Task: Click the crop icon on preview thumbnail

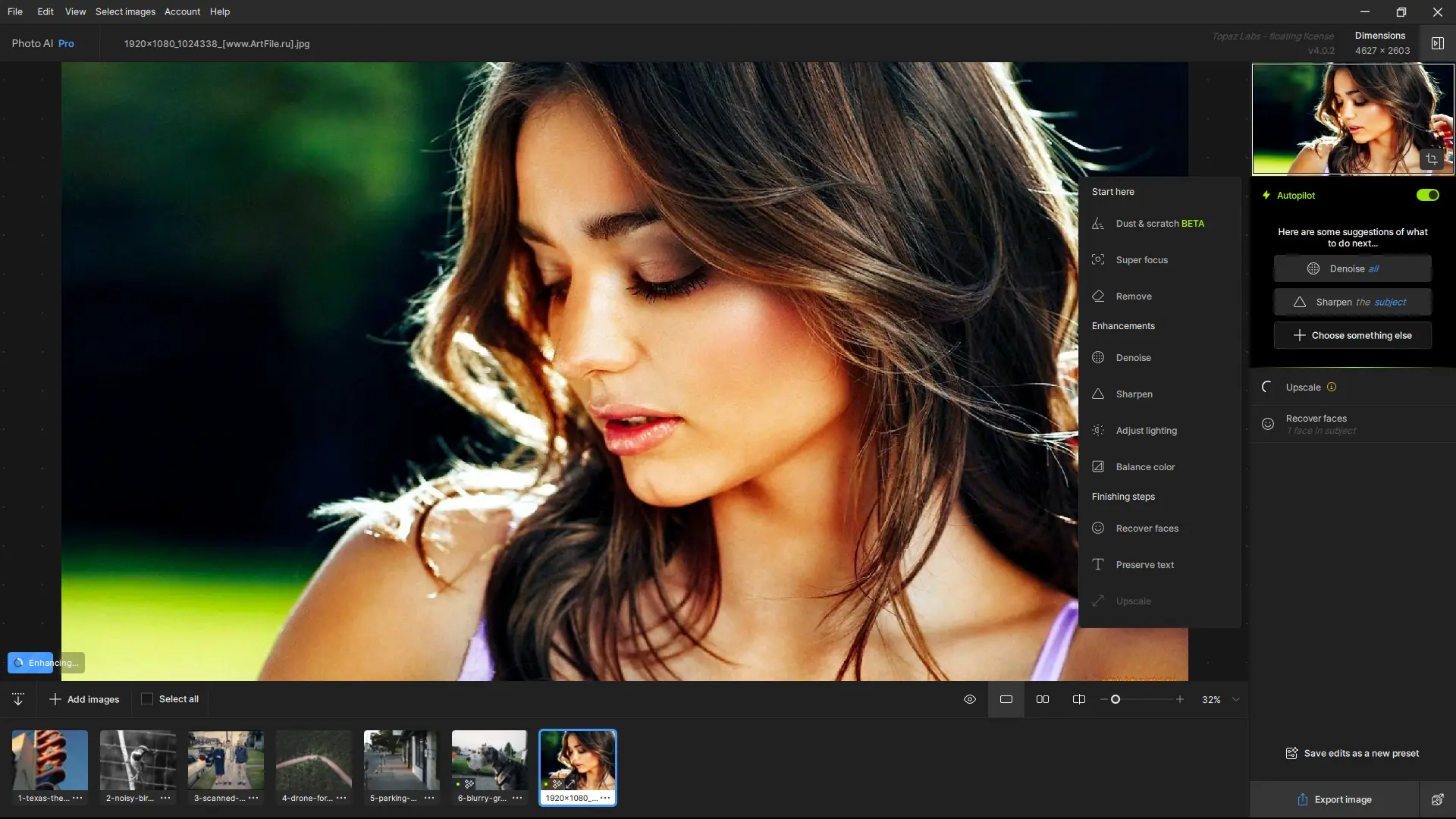Action: 1431,159
